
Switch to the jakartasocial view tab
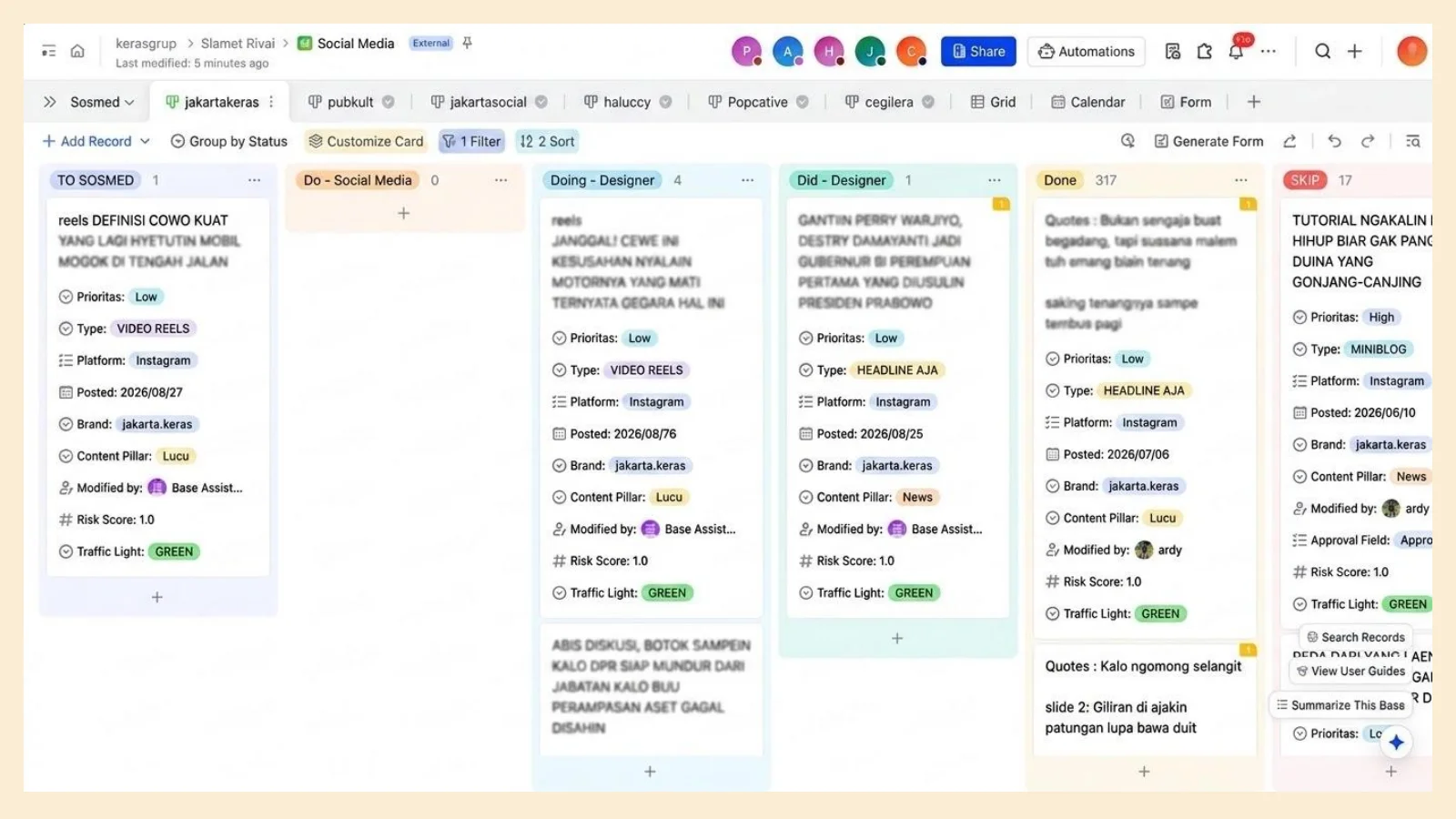[x=489, y=102]
